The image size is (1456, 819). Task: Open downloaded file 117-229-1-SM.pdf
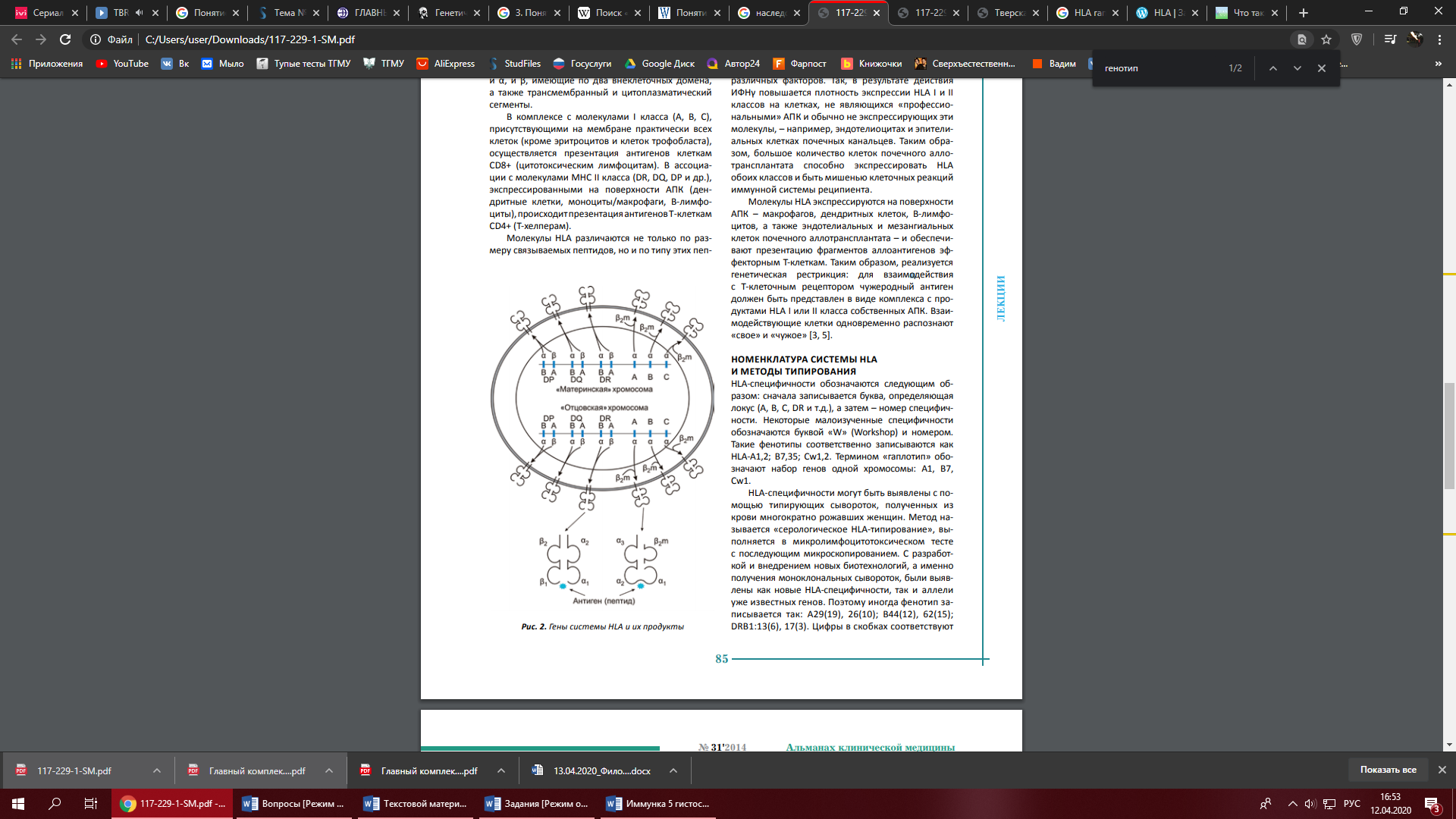tap(74, 770)
